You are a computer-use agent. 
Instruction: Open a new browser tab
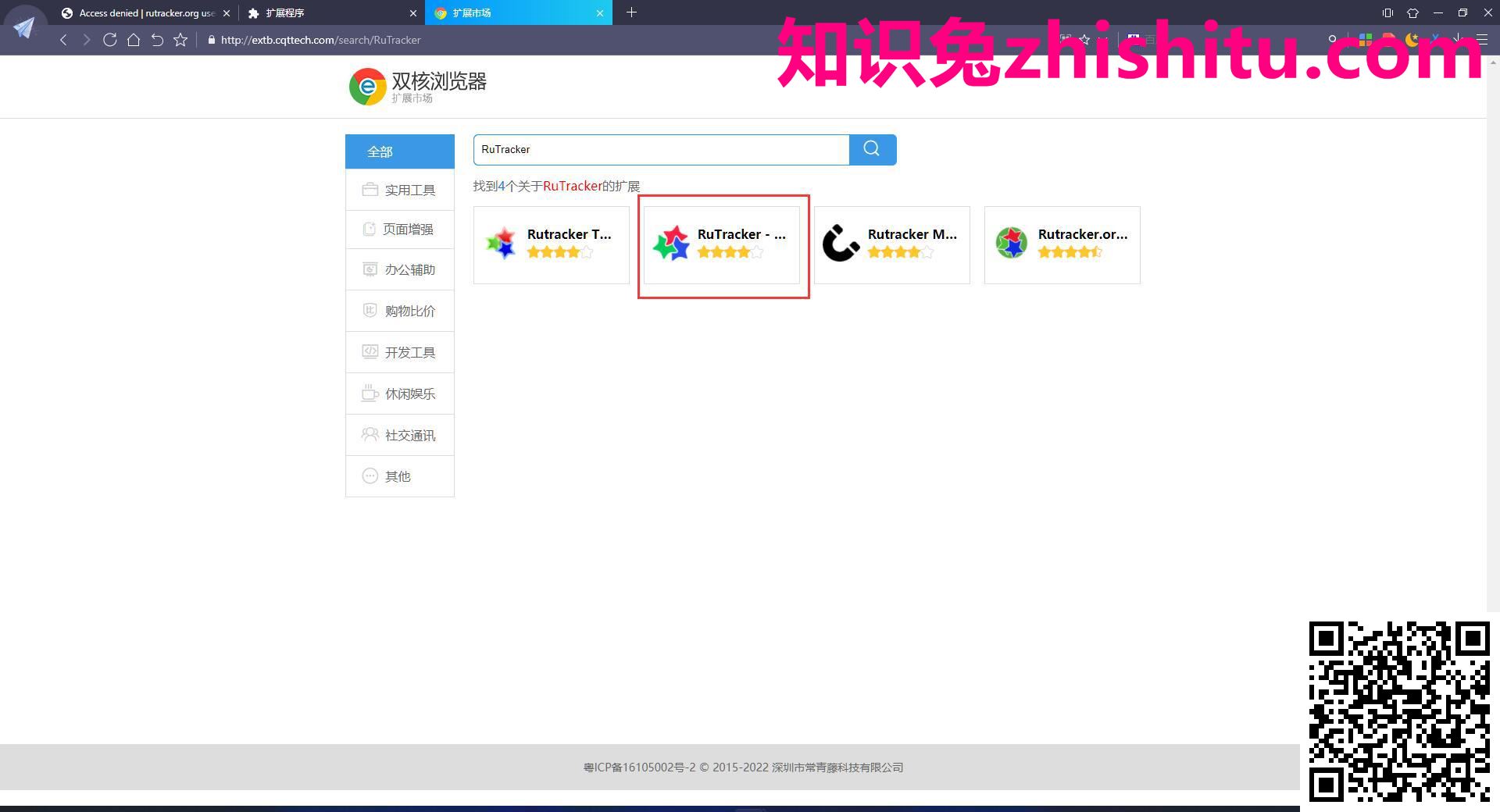[631, 12]
